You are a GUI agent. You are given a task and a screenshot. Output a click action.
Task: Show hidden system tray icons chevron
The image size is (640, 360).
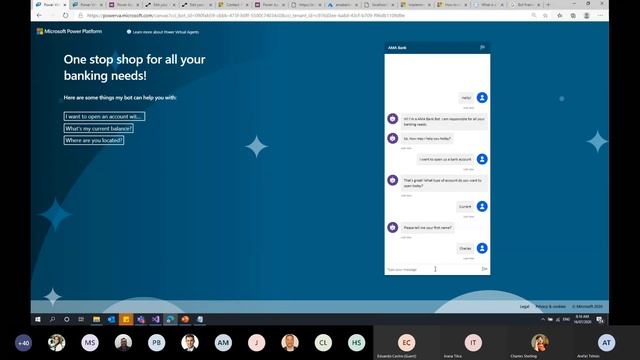click(x=542, y=319)
